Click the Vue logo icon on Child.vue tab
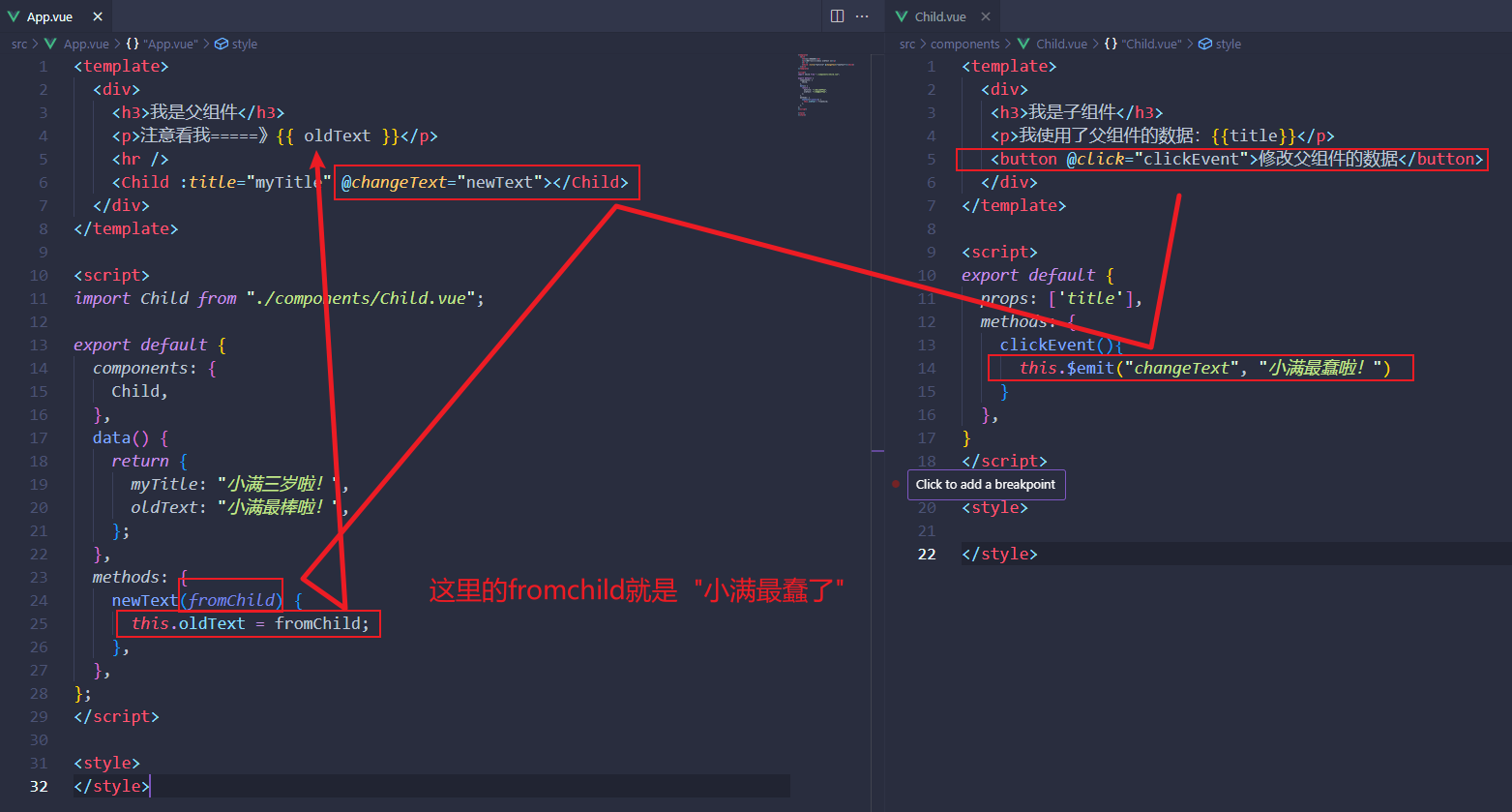 coord(902,16)
